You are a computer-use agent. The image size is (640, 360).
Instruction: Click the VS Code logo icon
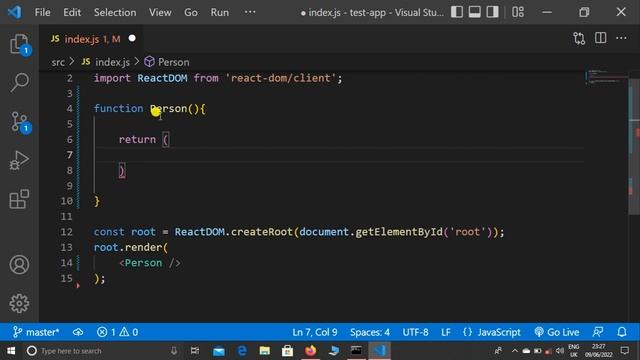pos(15,12)
